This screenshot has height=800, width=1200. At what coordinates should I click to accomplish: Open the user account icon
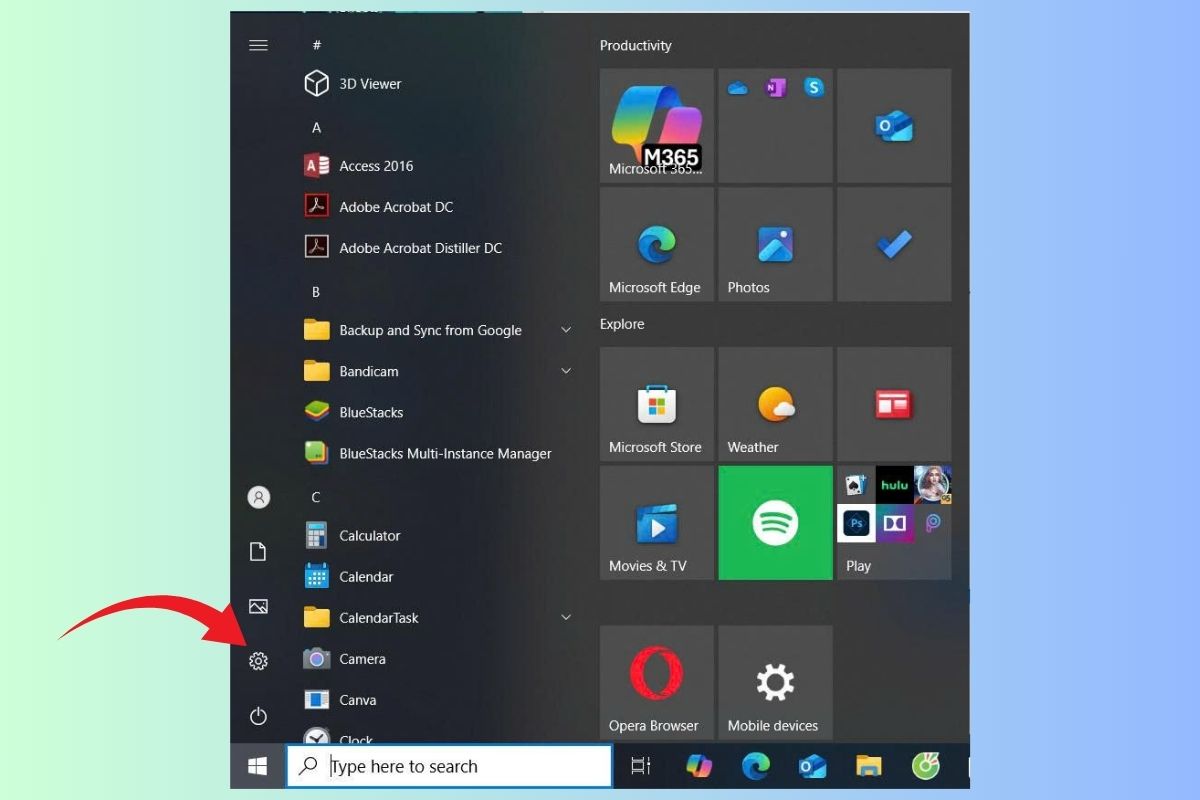259,497
